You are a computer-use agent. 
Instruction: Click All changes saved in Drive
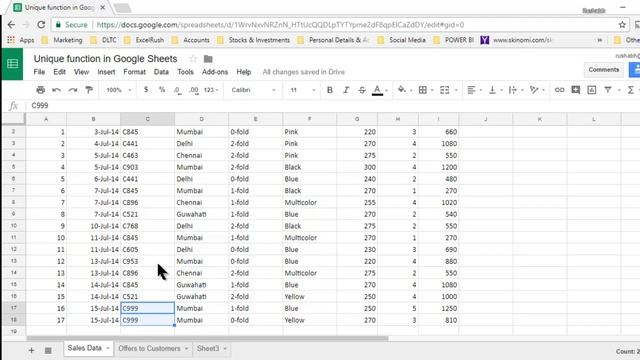tap(303, 72)
